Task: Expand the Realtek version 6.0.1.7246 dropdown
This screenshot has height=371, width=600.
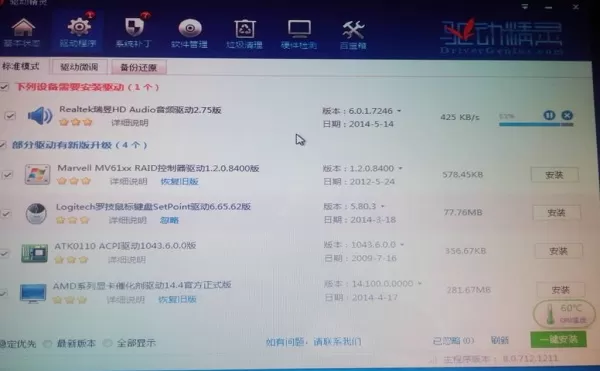Action: click(x=399, y=111)
